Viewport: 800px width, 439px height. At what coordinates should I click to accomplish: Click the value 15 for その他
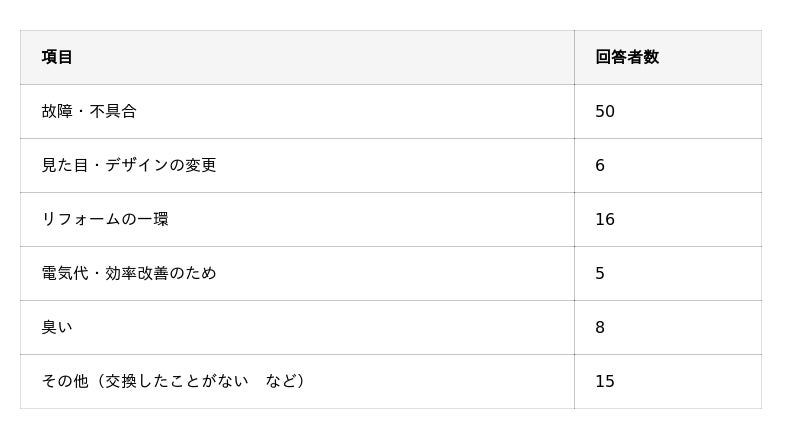pos(605,381)
